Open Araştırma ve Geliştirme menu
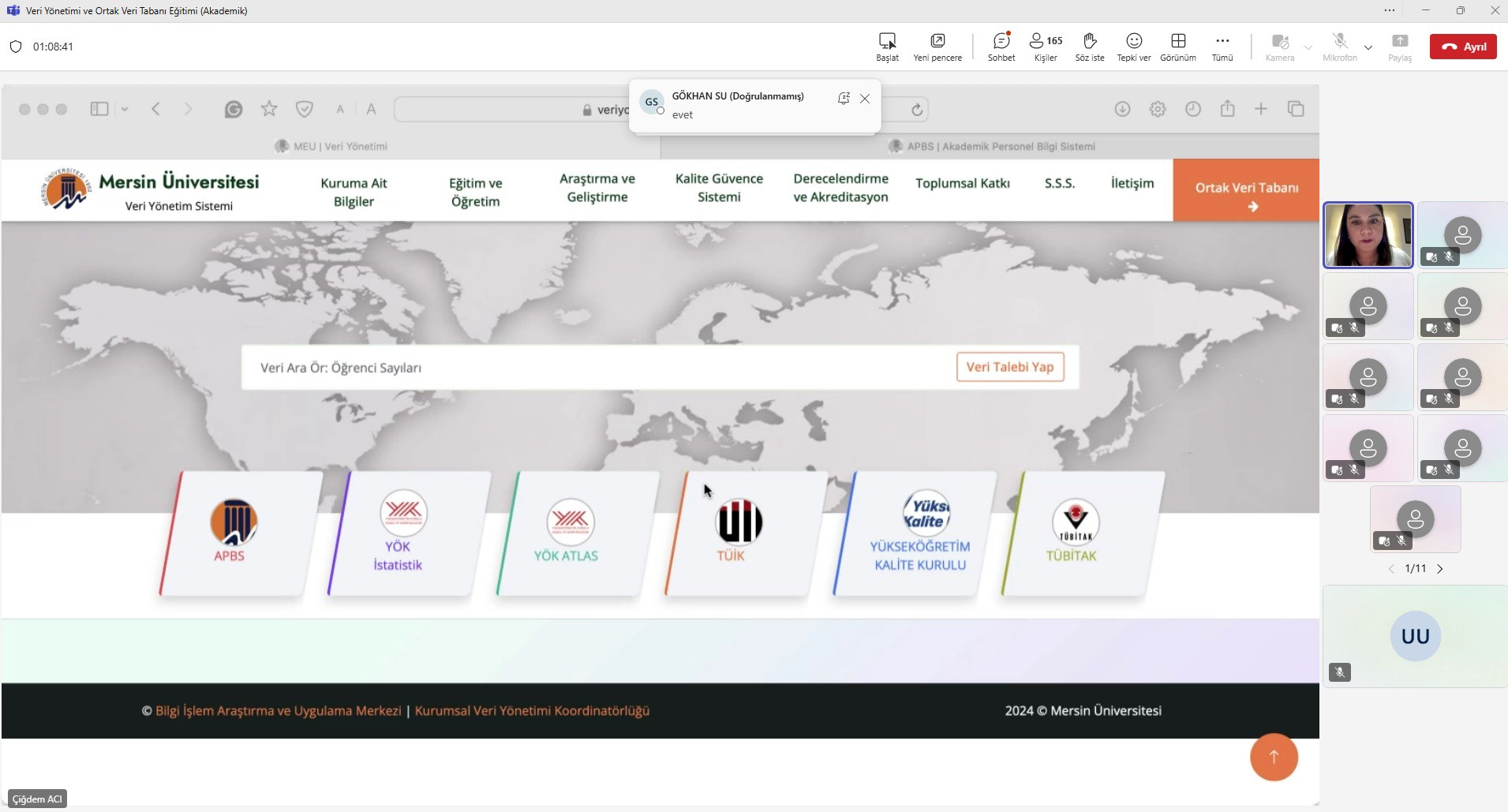 597,188
